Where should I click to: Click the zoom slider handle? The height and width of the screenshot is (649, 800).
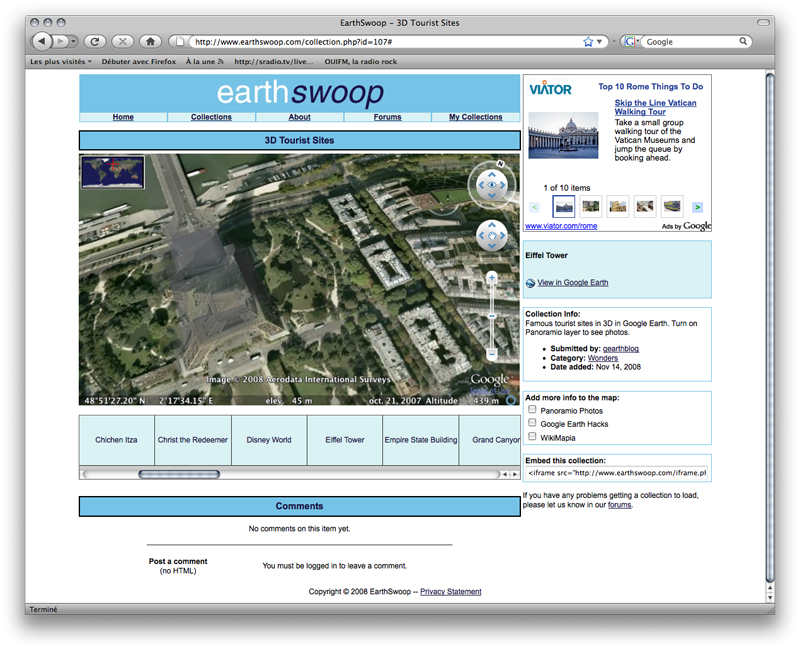coord(492,316)
